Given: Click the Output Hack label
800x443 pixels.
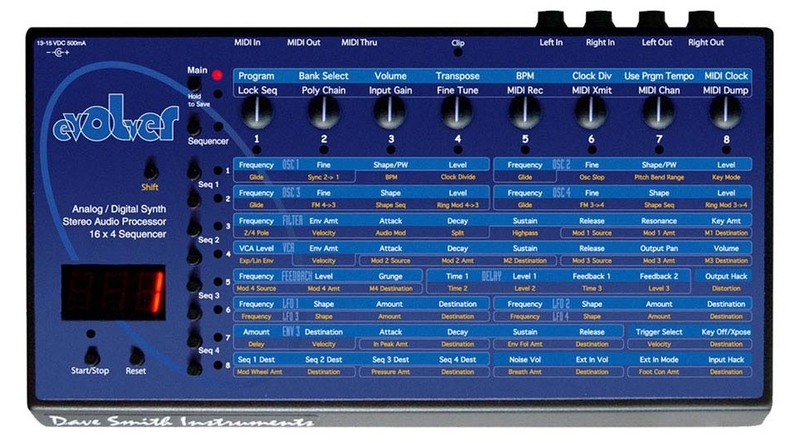Looking at the screenshot, I should (726, 276).
